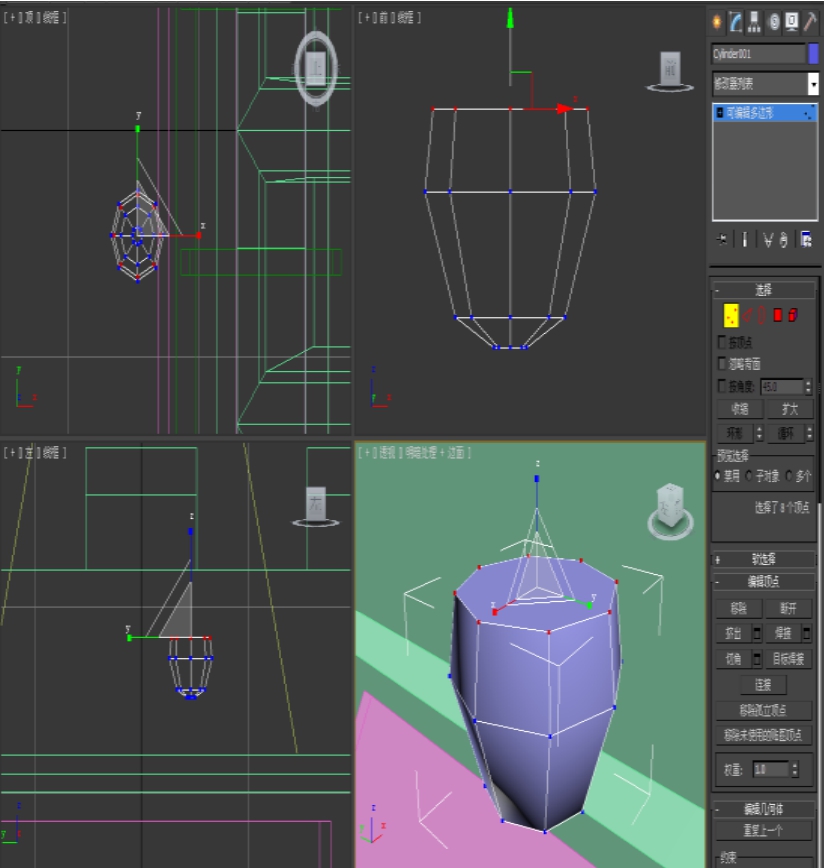Click the 断开 (Break) button
This screenshot has height=868, width=824.
click(789, 608)
